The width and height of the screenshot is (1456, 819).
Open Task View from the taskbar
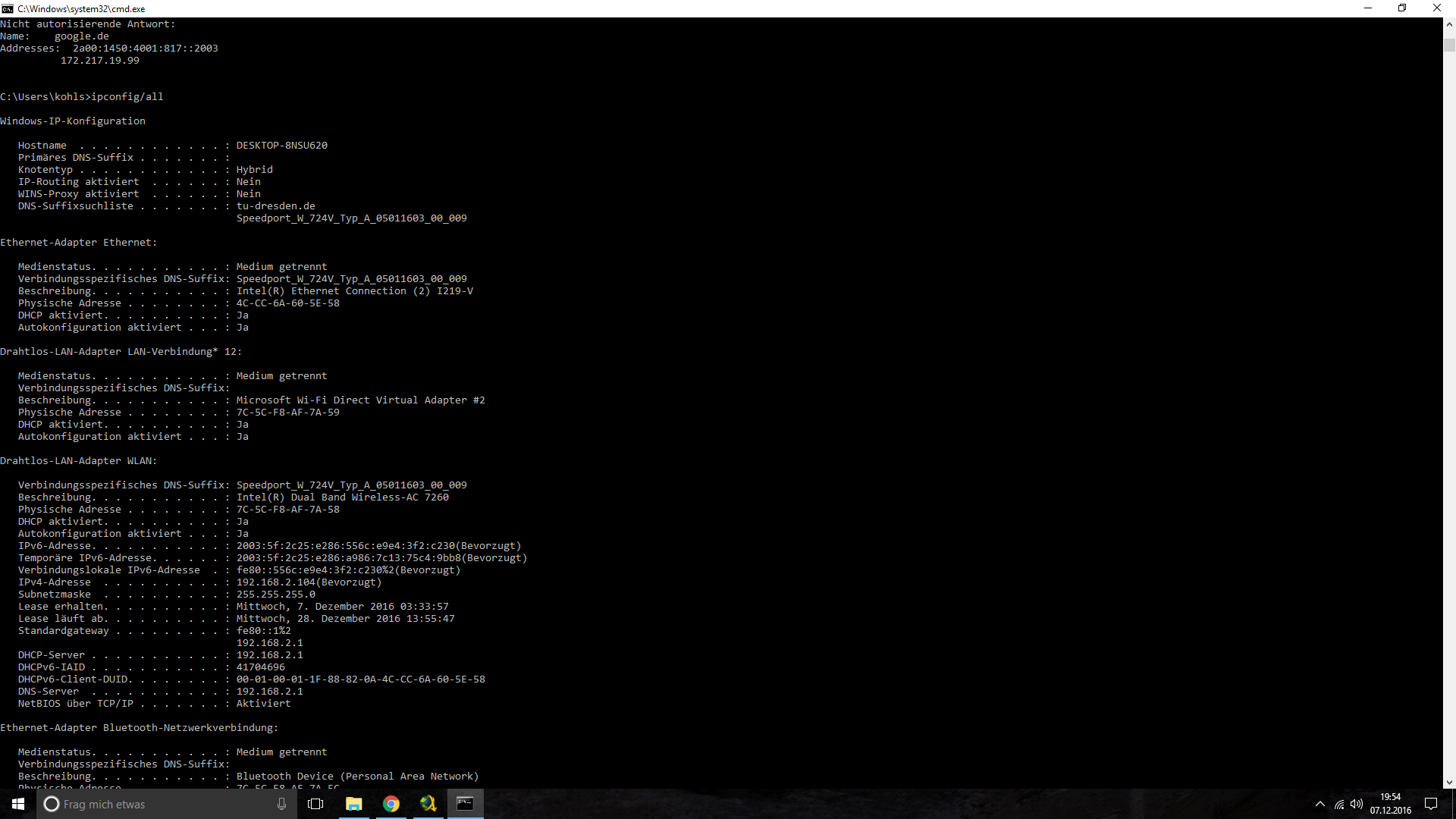click(x=315, y=804)
